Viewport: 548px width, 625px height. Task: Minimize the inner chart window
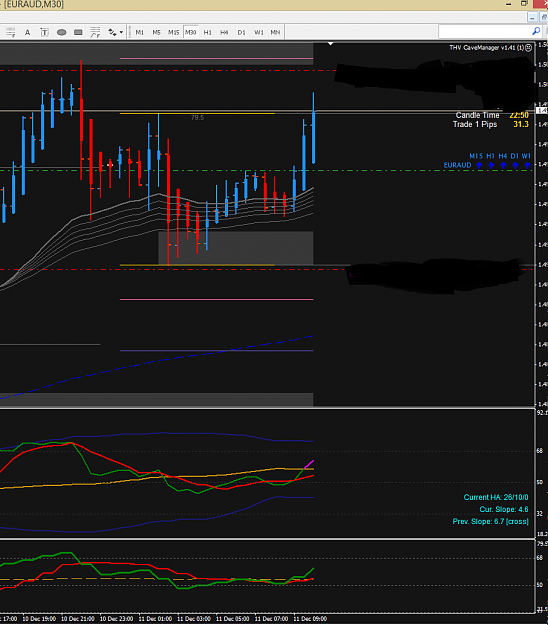pos(532,17)
